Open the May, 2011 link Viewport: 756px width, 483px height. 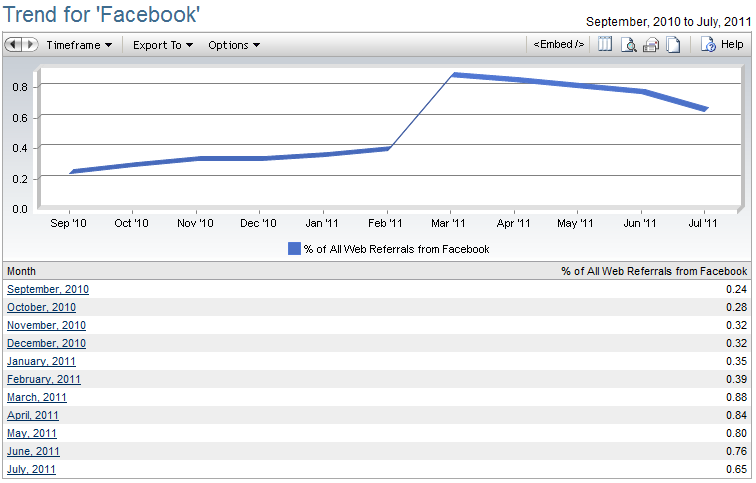pyautogui.click(x=32, y=433)
